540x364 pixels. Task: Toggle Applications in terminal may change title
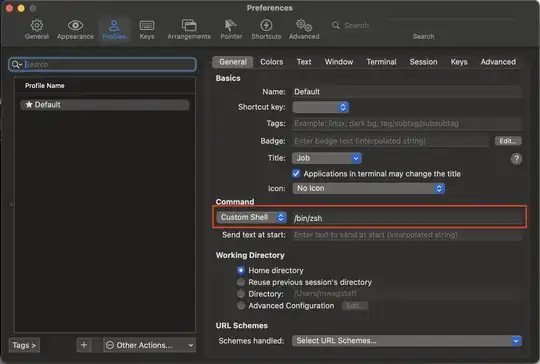click(296, 174)
